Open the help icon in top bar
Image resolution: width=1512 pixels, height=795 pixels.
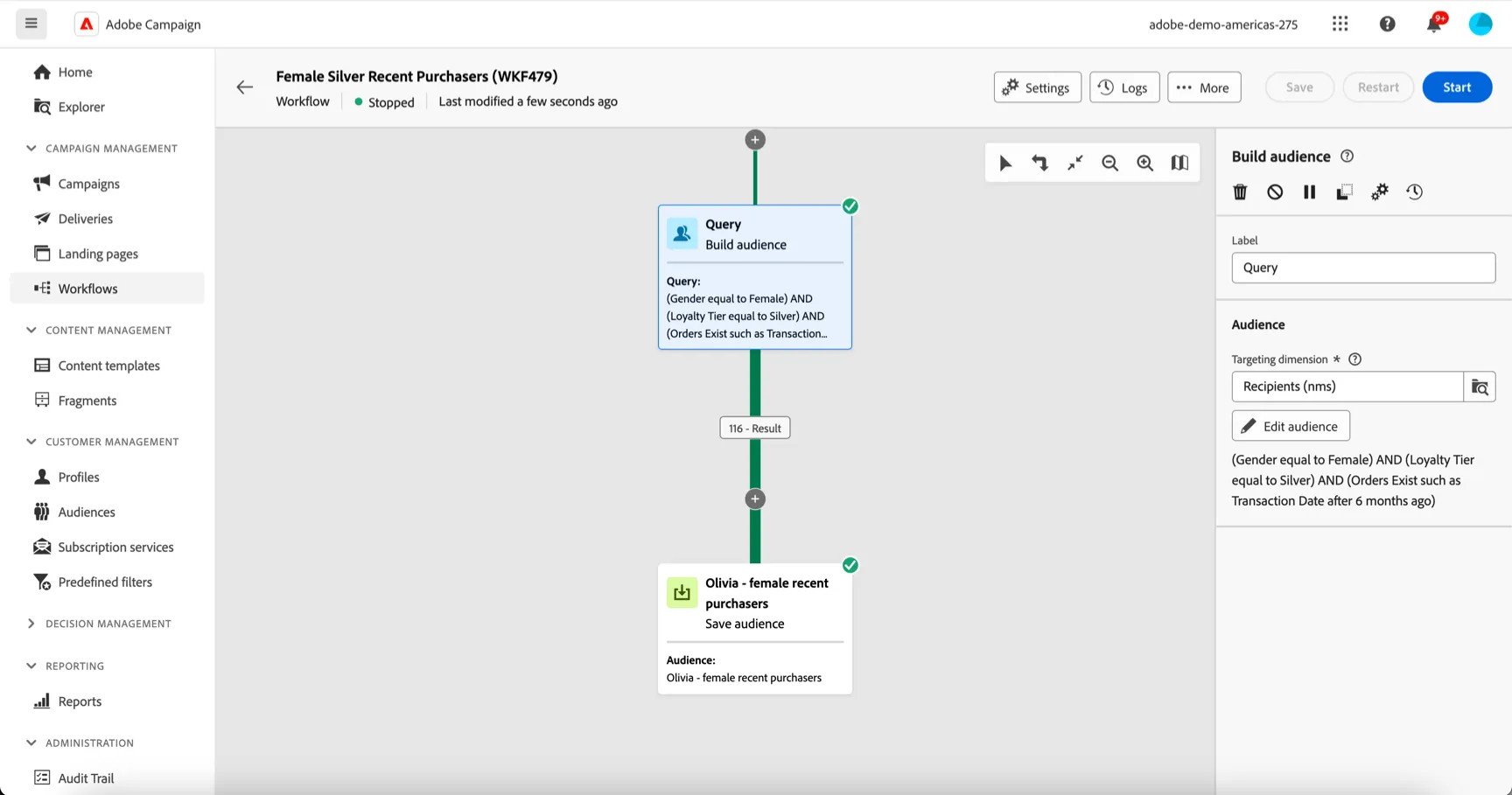[1387, 24]
